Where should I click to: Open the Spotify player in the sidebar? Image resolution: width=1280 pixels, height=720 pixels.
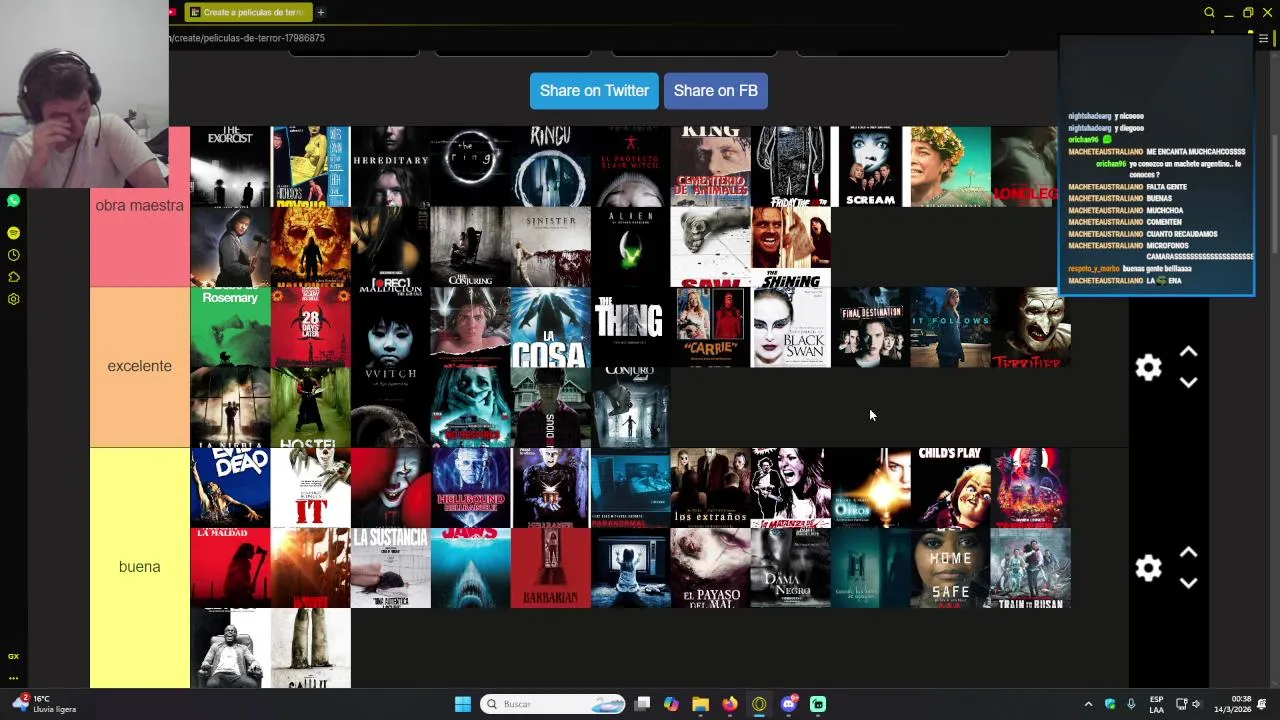[13, 232]
